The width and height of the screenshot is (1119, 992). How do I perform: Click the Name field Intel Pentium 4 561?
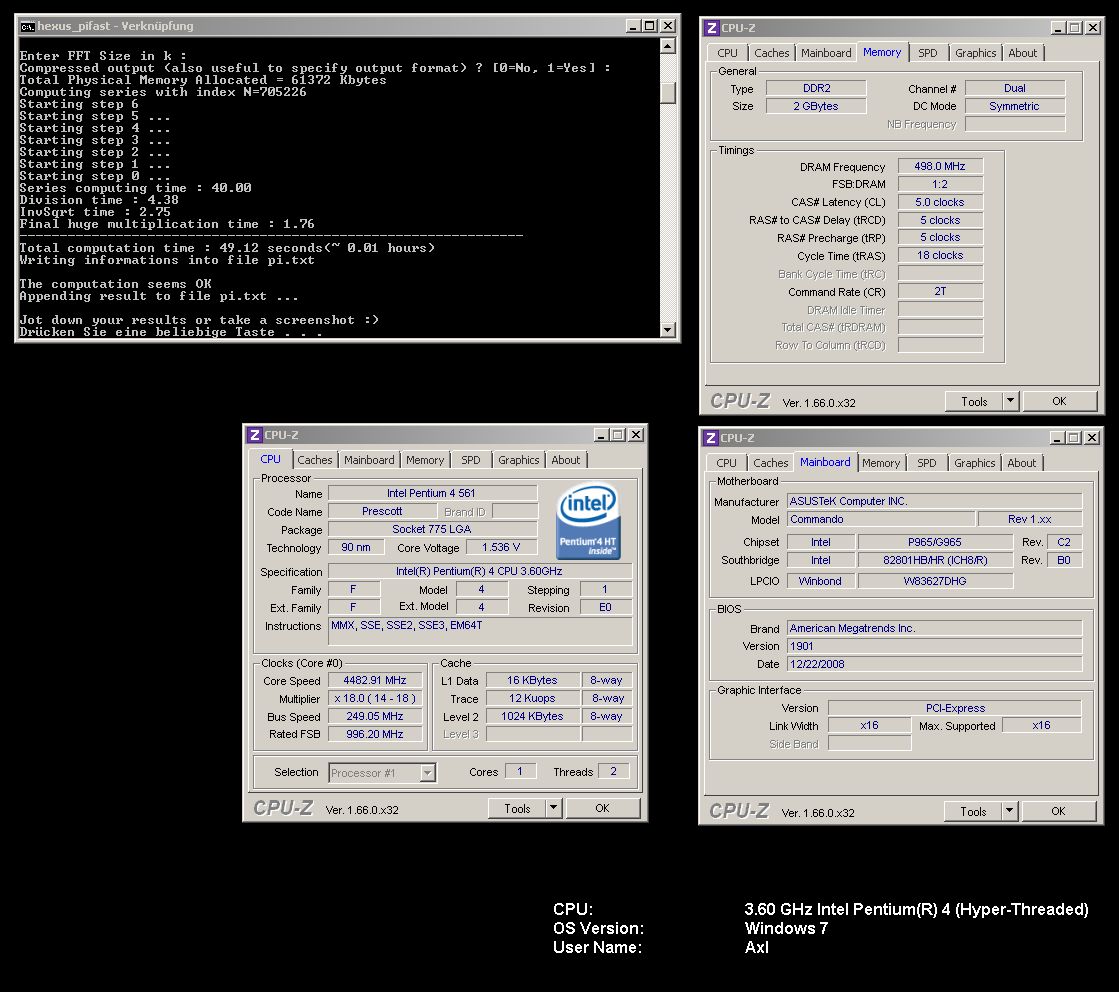(432, 493)
